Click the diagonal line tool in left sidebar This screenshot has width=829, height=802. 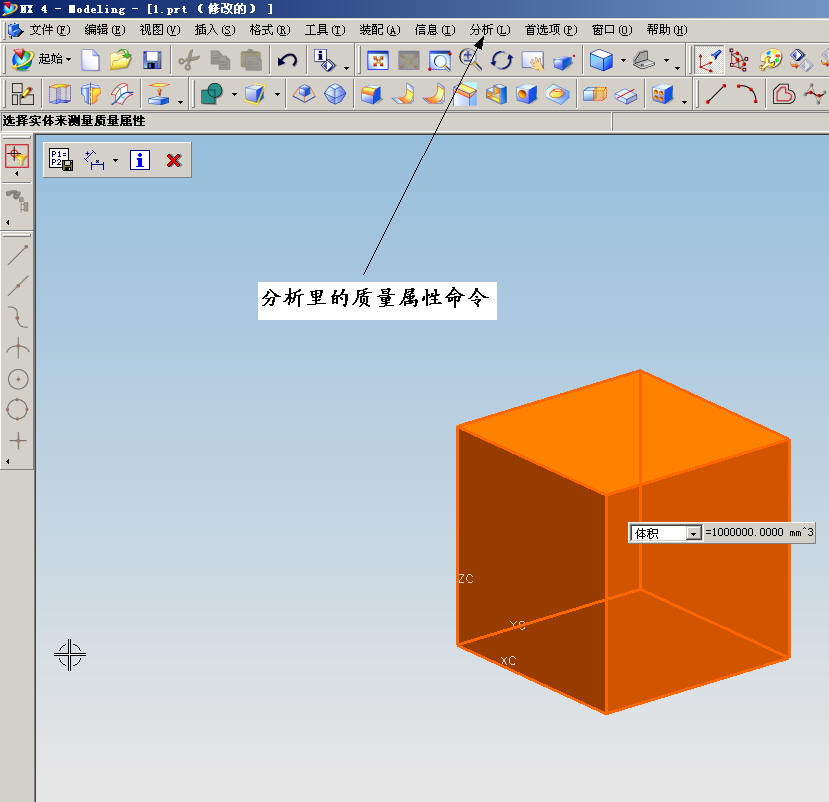tap(18, 255)
